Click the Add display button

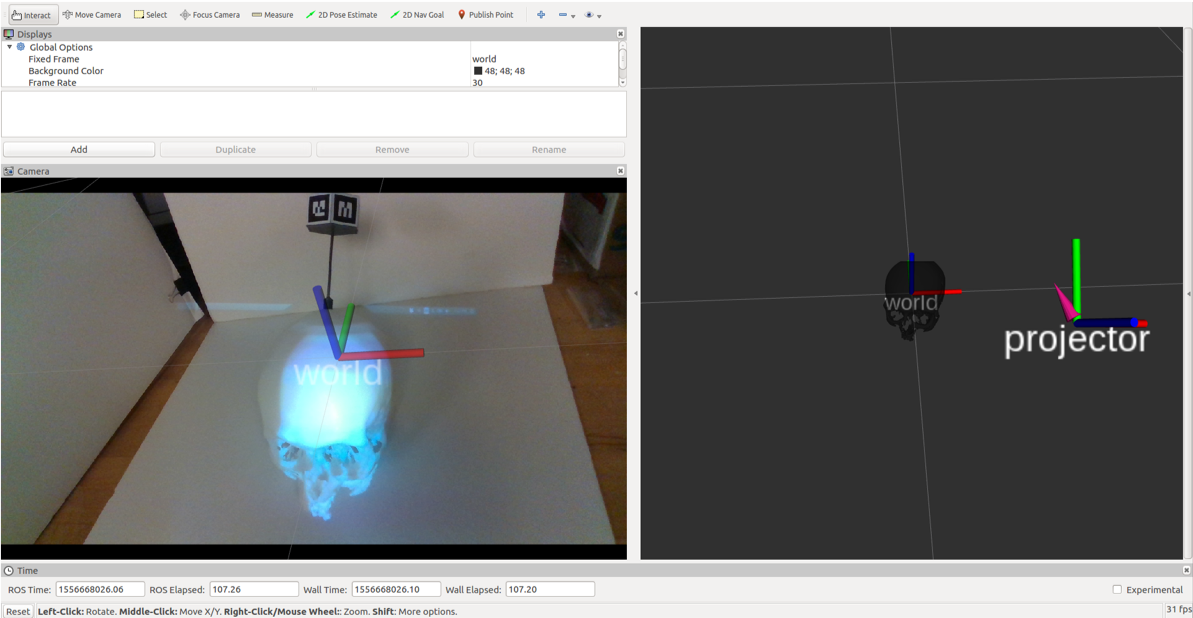79,150
